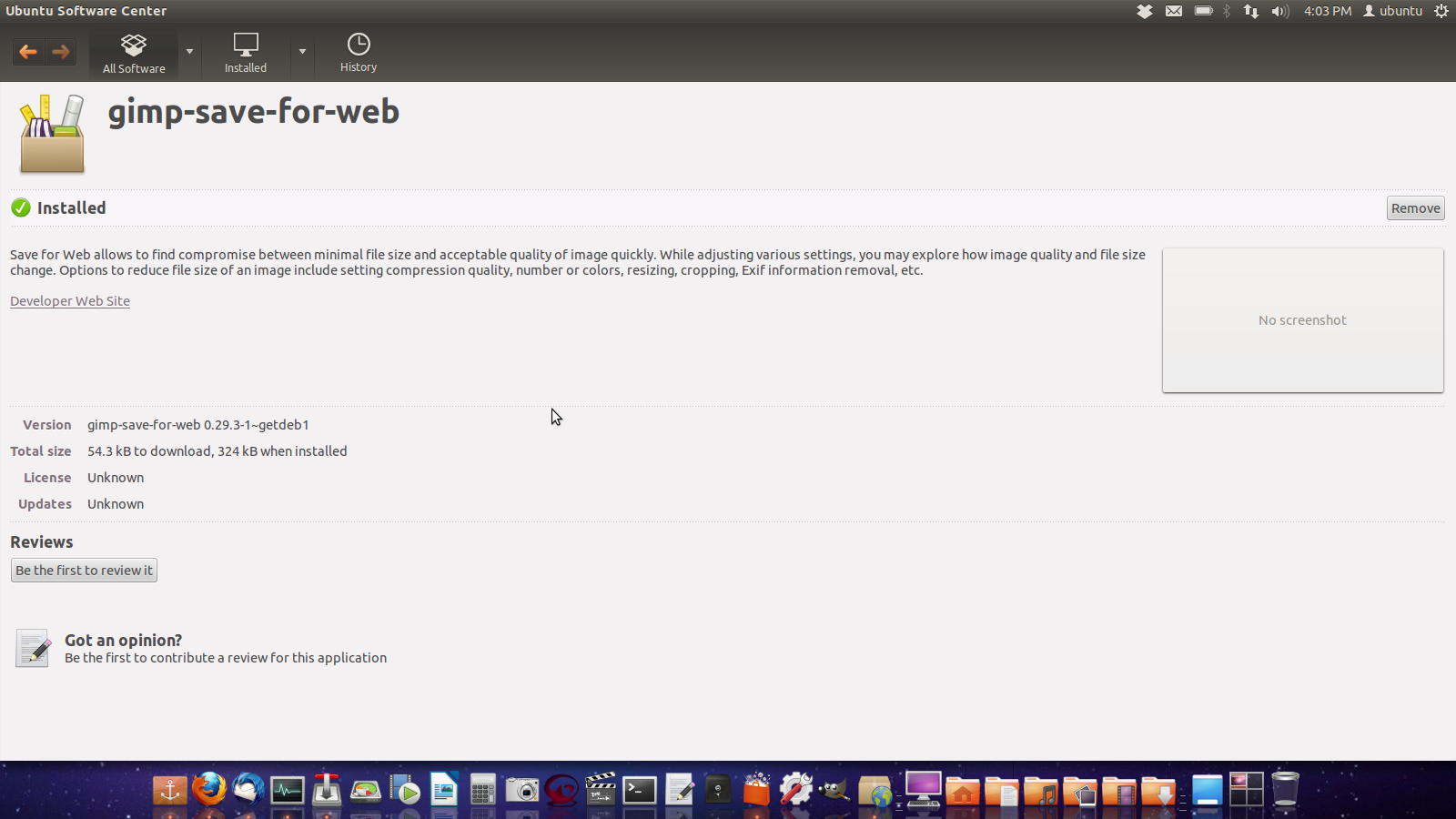Image resolution: width=1456 pixels, height=819 pixels.
Task: Click the review pencil-and-paper icon
Action: [34, 648]
